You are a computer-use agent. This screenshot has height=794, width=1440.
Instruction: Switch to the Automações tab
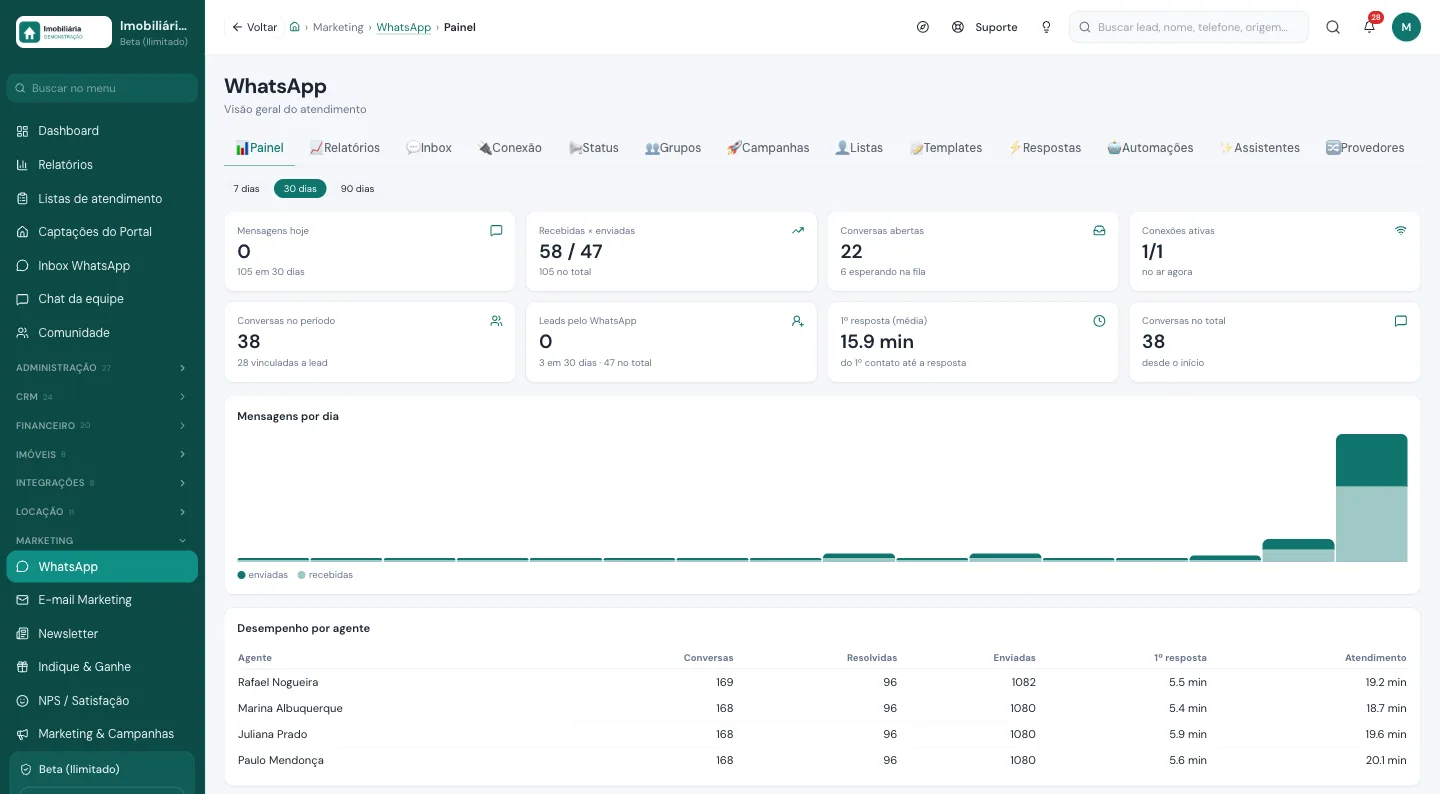pyautogui.click(x=1150, y=148)
